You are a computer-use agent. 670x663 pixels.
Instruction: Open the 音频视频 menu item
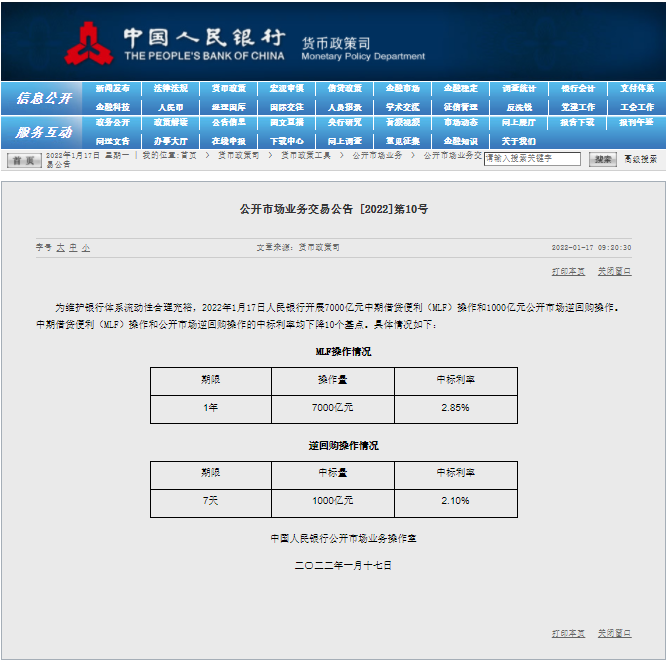click(403, 123)
